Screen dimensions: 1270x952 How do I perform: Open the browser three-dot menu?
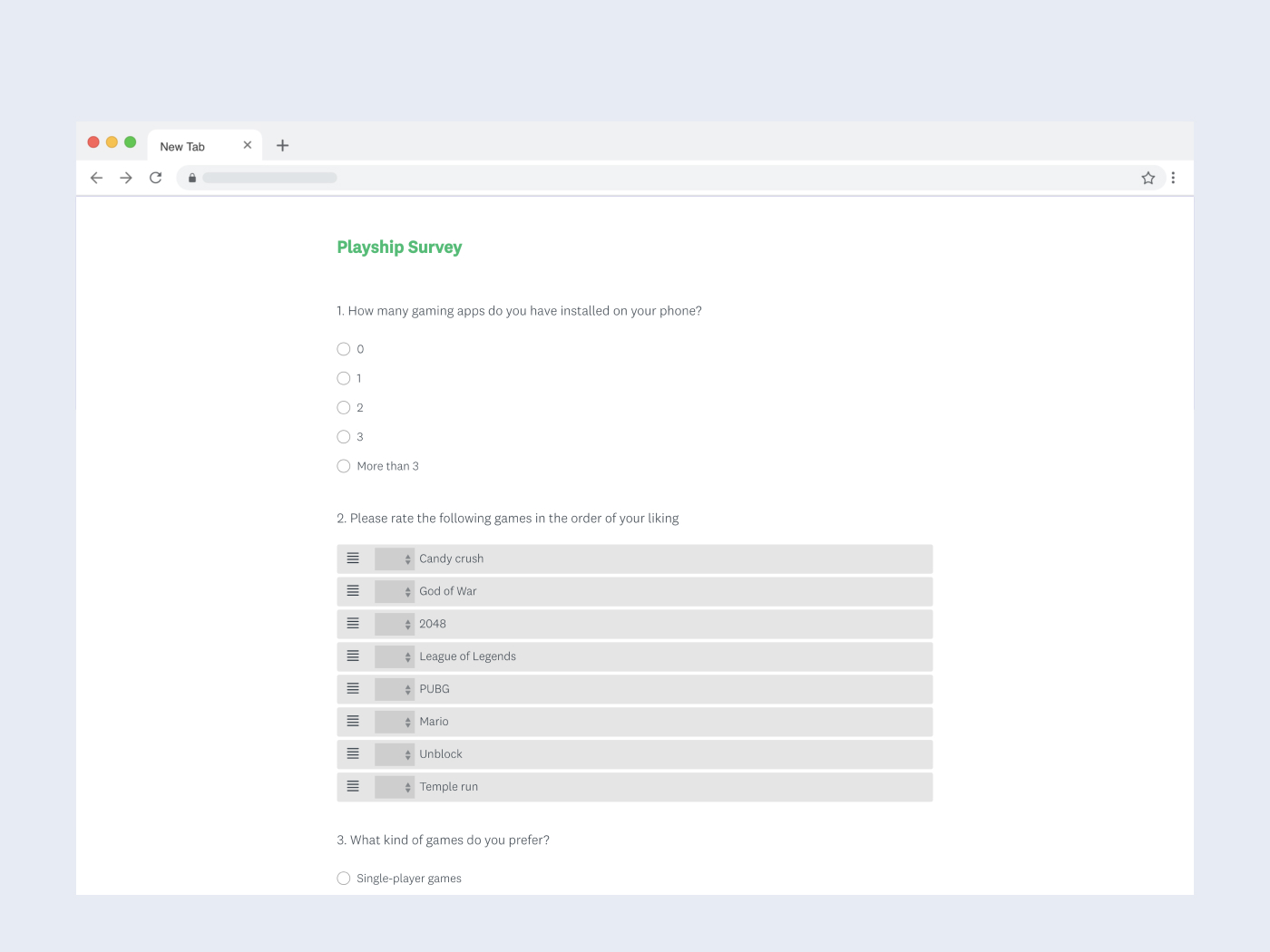[x=1173, y=178]
